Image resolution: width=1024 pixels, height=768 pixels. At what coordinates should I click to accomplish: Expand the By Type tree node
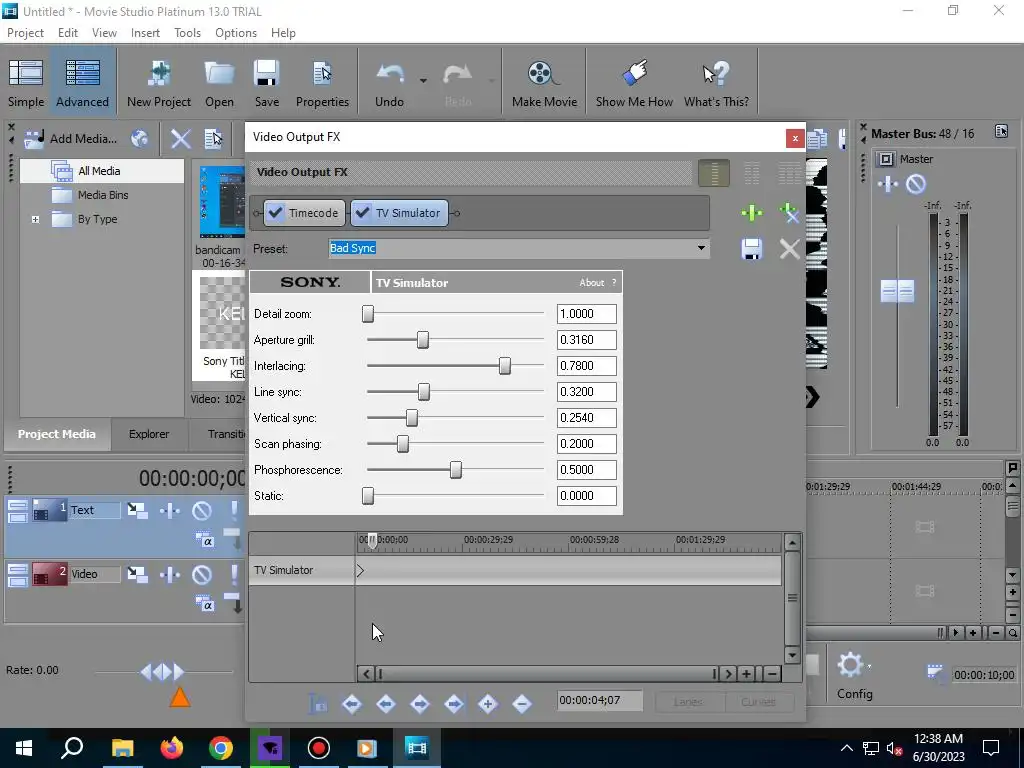[36, 219]
